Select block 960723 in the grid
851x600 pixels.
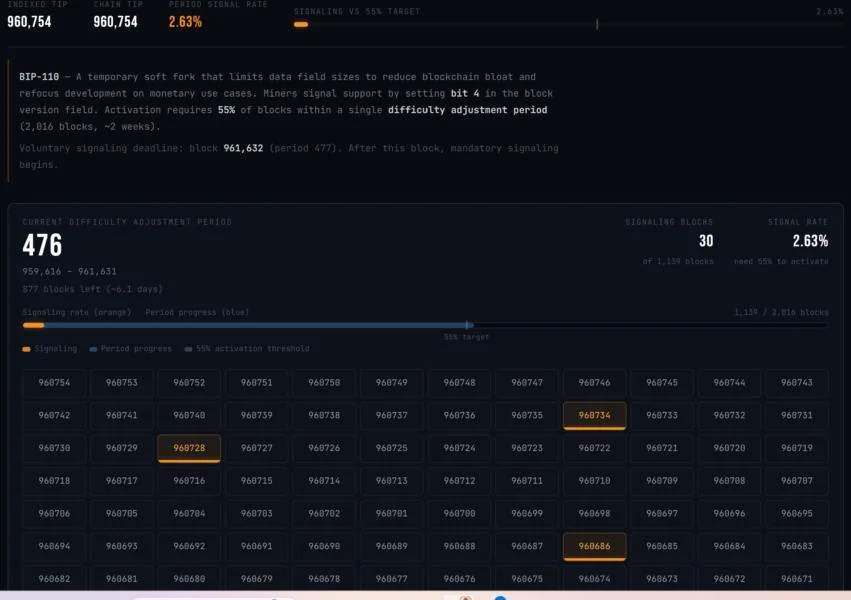527,448
